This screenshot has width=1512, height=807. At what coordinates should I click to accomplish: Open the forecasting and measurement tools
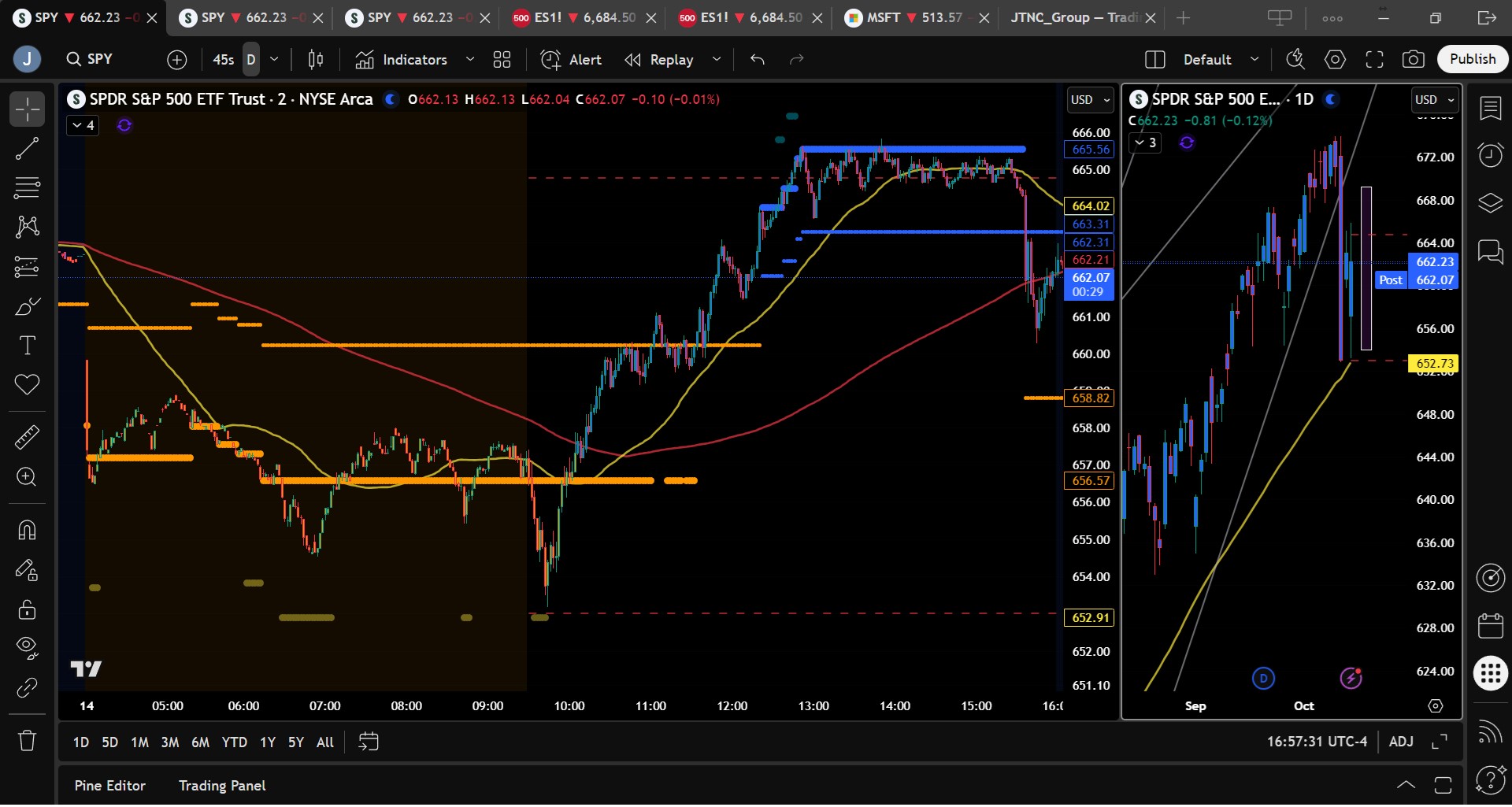coord(27,267)
